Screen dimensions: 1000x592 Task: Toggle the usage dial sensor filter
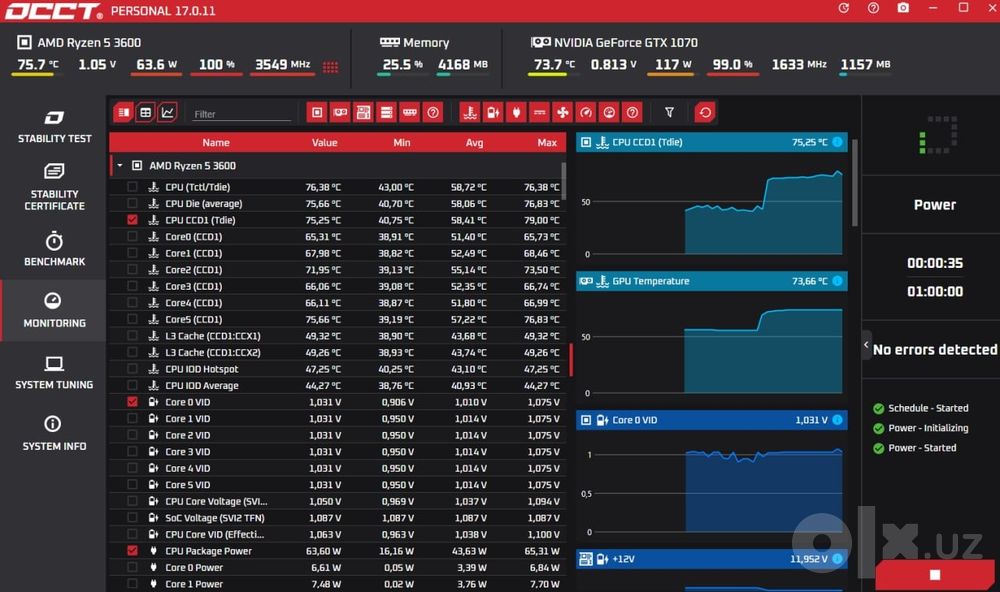click(x=609, y=113)
